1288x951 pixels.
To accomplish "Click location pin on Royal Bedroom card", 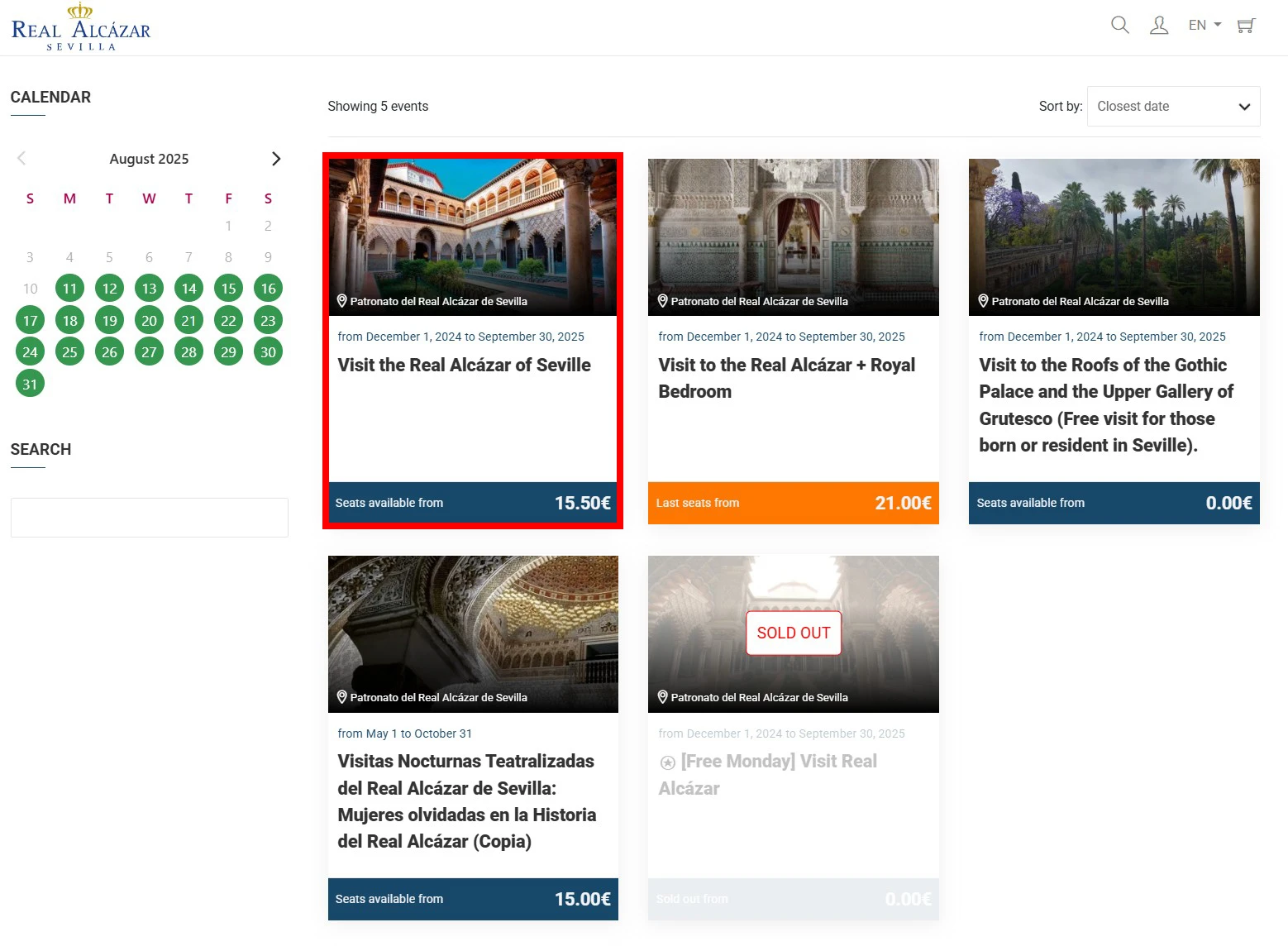I will 662,301.
